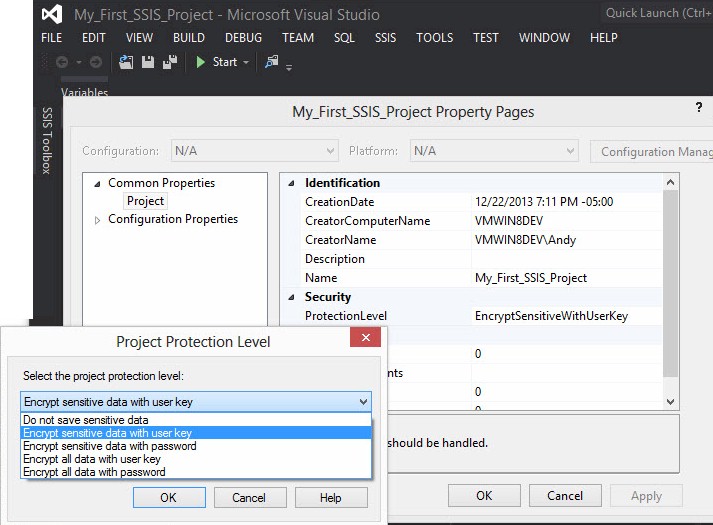
Task: Click Cancel in Project Protection Level dialog
Action: 250,498
